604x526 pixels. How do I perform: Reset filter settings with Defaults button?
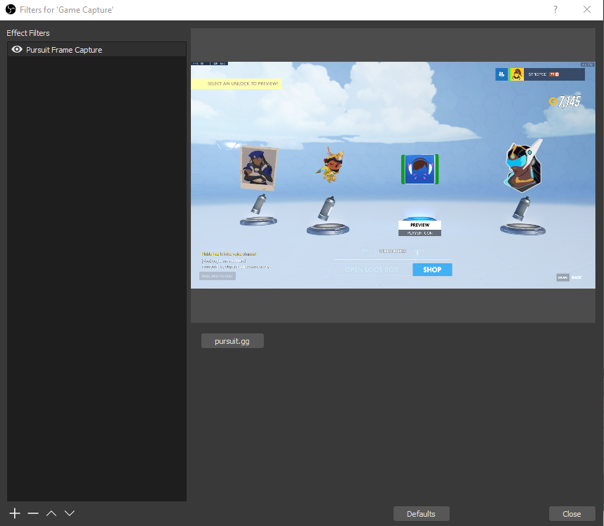coord(421,514)
